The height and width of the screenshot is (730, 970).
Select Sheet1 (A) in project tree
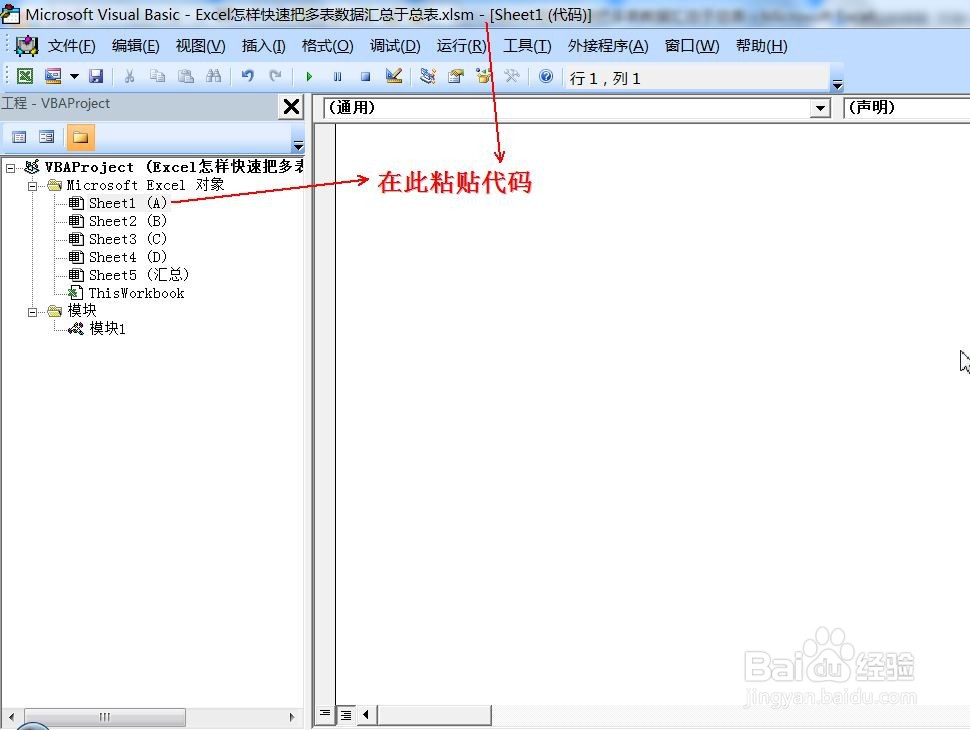click(128, 203)
